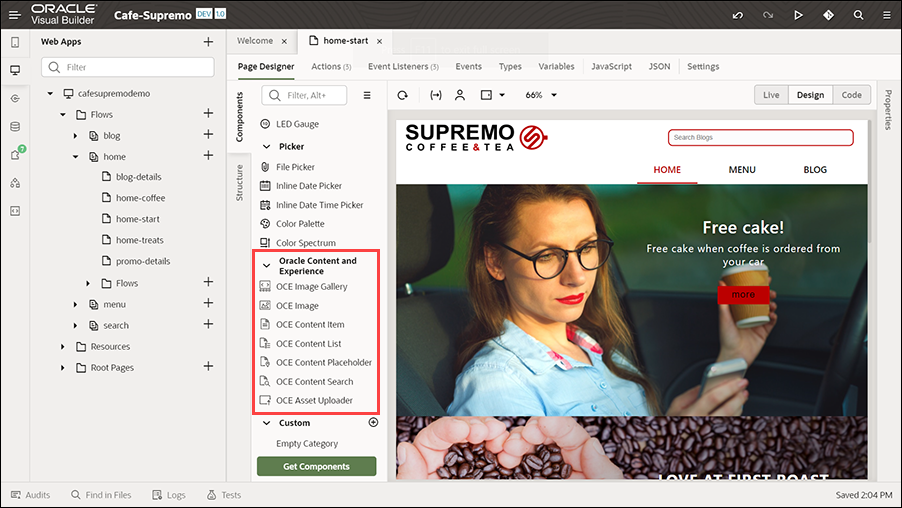
Task: Click the Undo icon in header
Action: [x=737, y=15]
